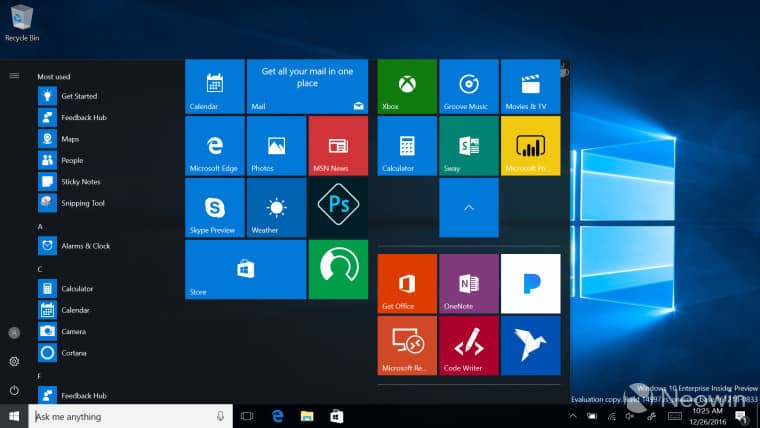The image size is (760, 428).
Task: Show hidden system tray icons
Action: click(573, 416)
